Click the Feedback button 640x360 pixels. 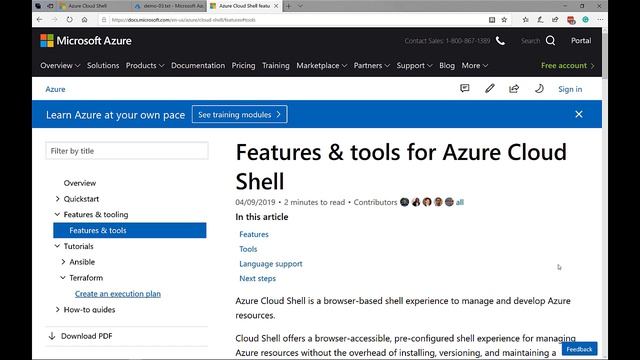coord(579,349)
